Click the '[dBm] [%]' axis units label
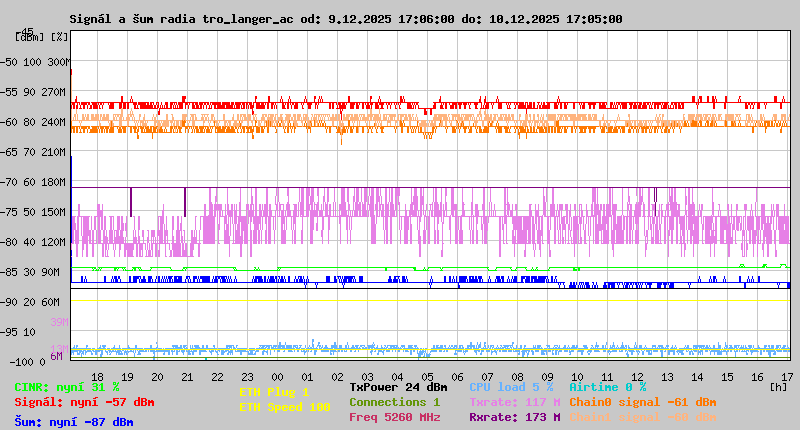This screenshot has height=430, width=800. pos(42,37)
